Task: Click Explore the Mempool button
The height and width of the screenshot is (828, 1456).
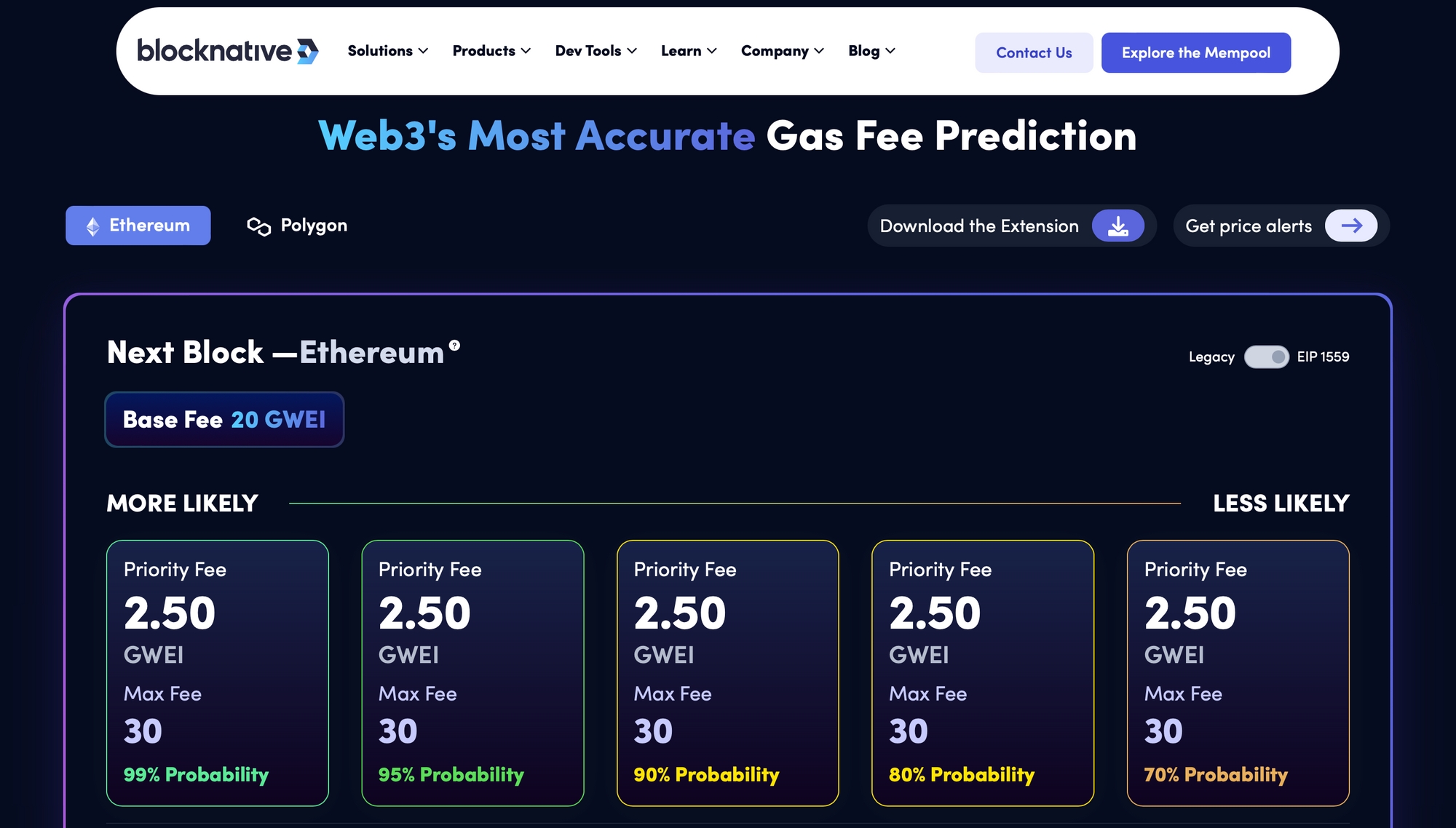Action: (x=1195, y=52)
